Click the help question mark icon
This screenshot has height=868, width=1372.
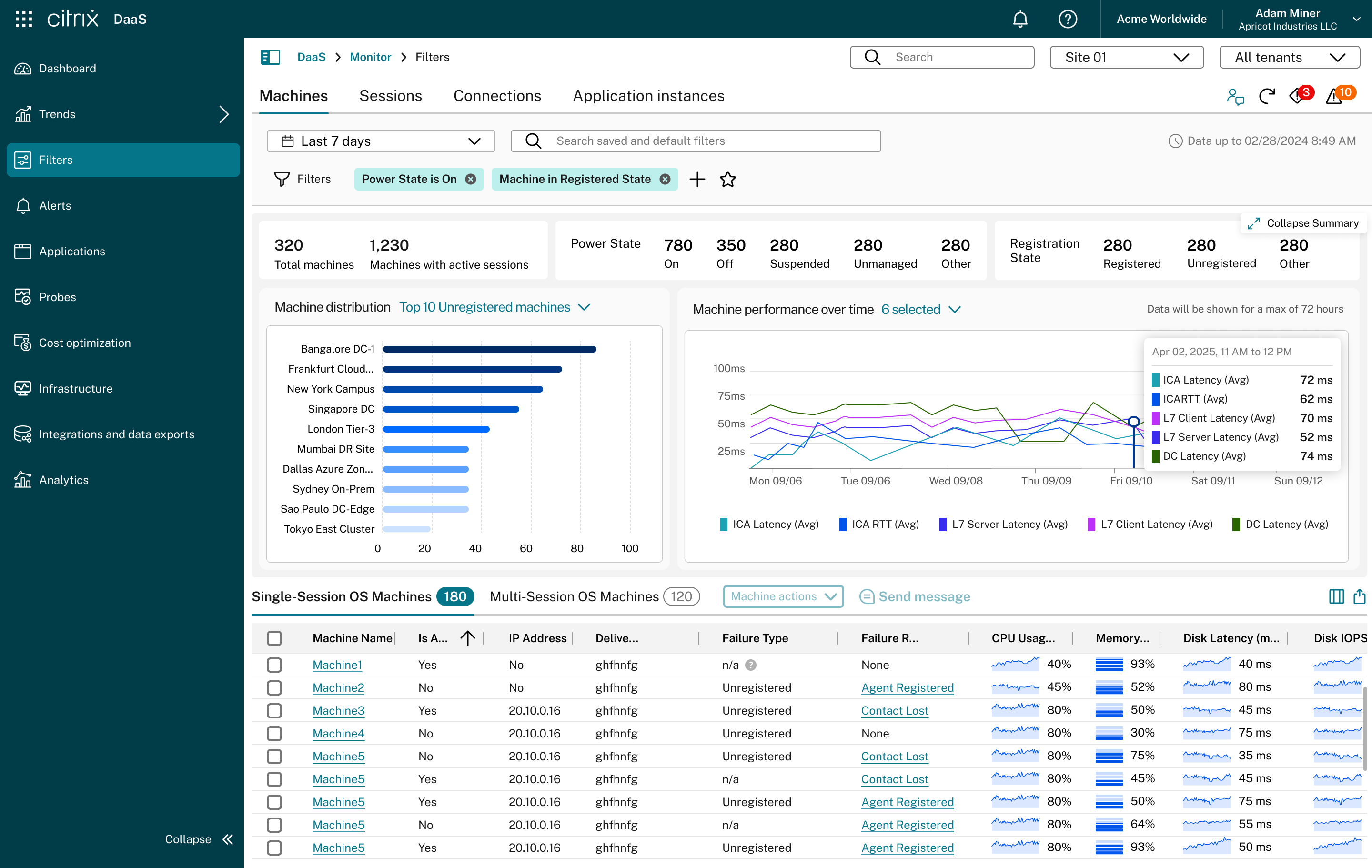(x=1068, y=19)
